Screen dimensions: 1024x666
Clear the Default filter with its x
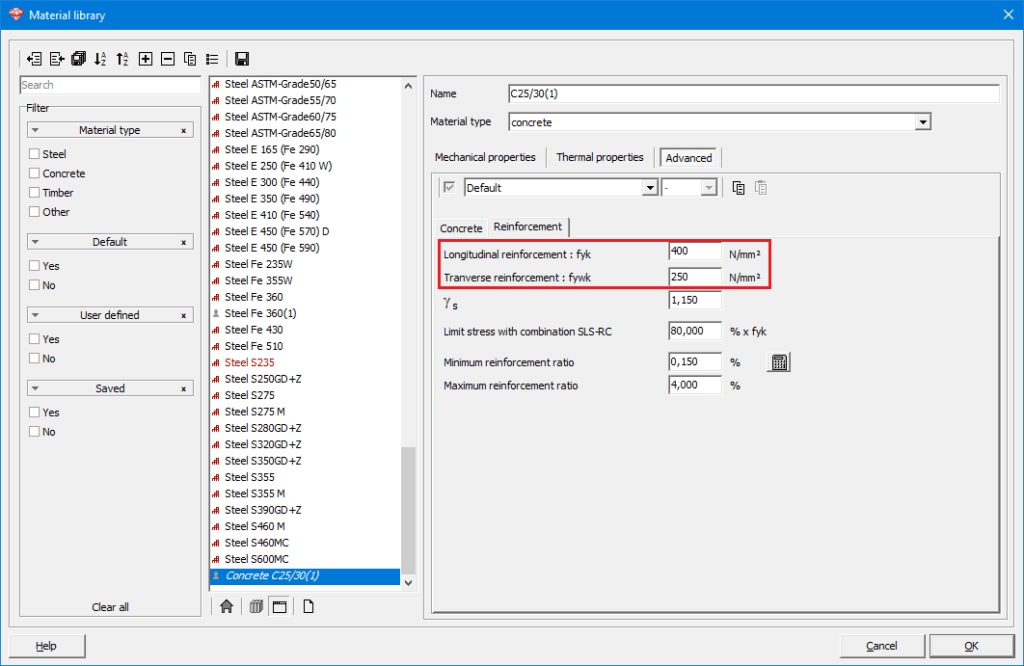[184, 242]
